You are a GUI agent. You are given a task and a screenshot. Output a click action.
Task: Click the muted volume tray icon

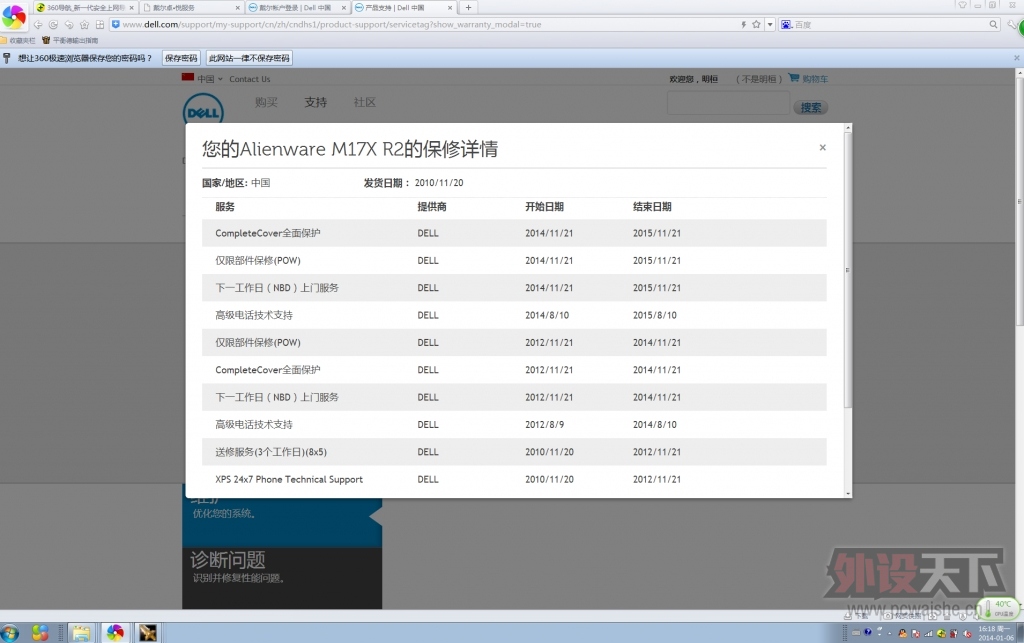[967, 633]
